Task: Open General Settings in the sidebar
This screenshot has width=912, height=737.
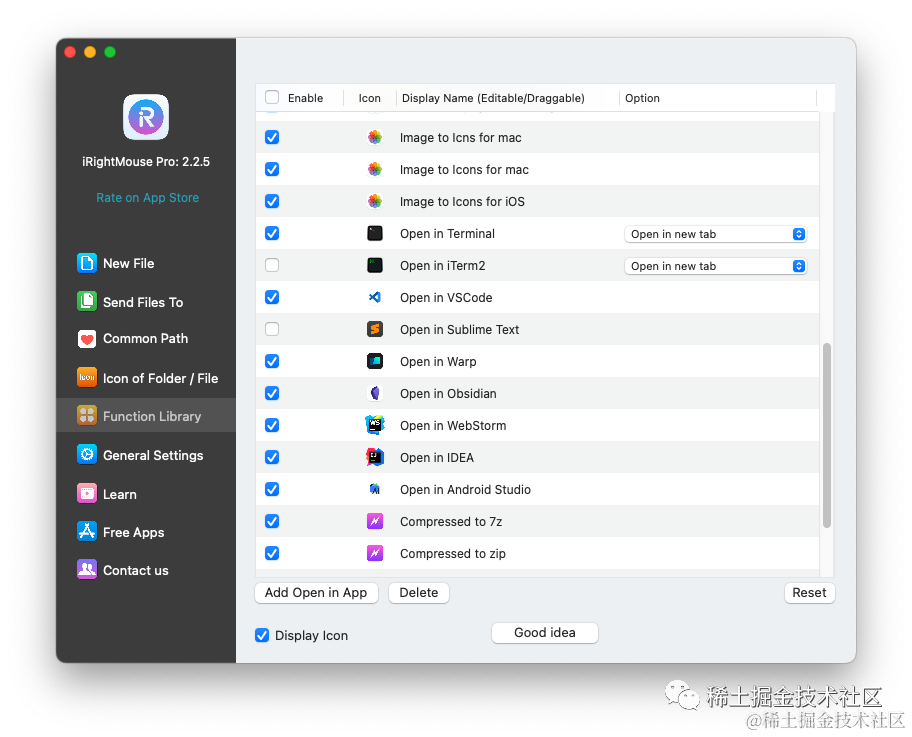Action: pos(152,455)
